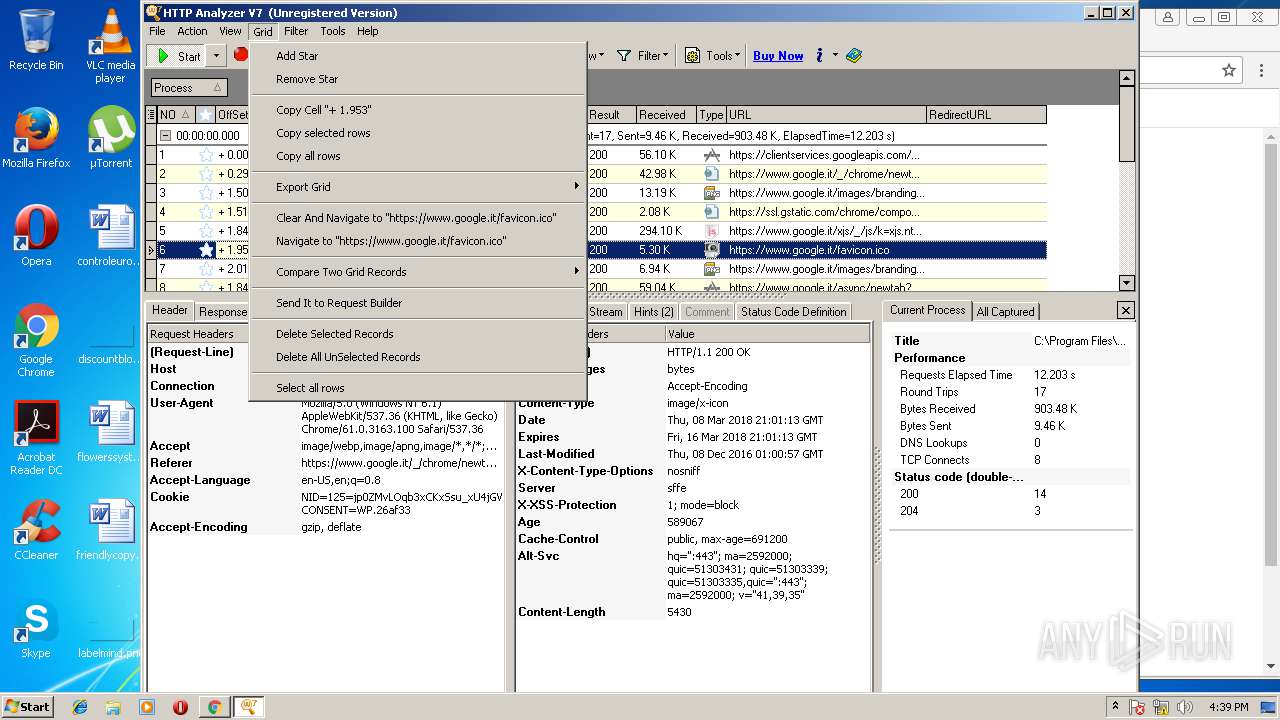Expand the arrow beside the info icon

(835, 56)
